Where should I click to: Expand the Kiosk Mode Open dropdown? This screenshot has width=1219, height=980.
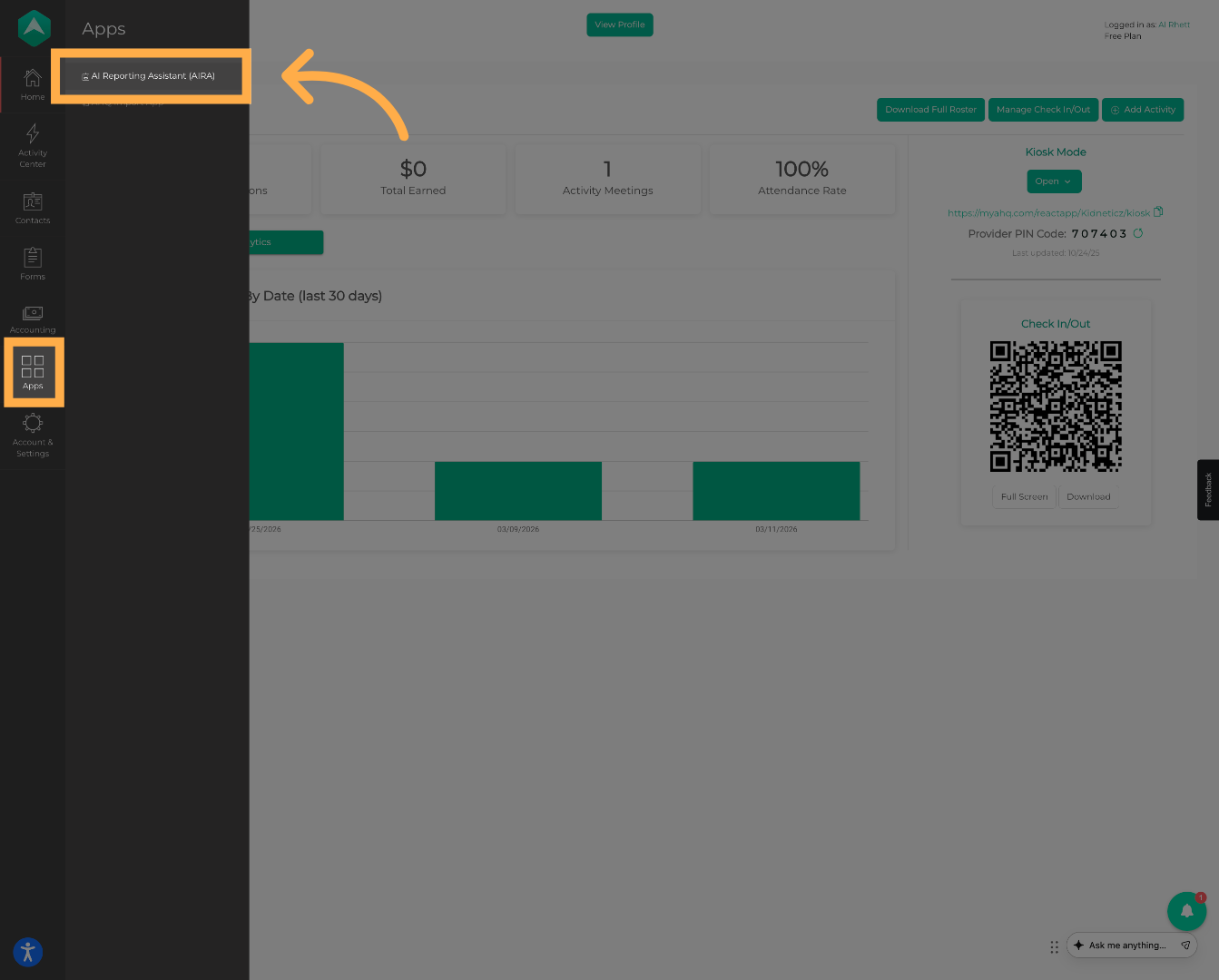[x=1054, y=181]
